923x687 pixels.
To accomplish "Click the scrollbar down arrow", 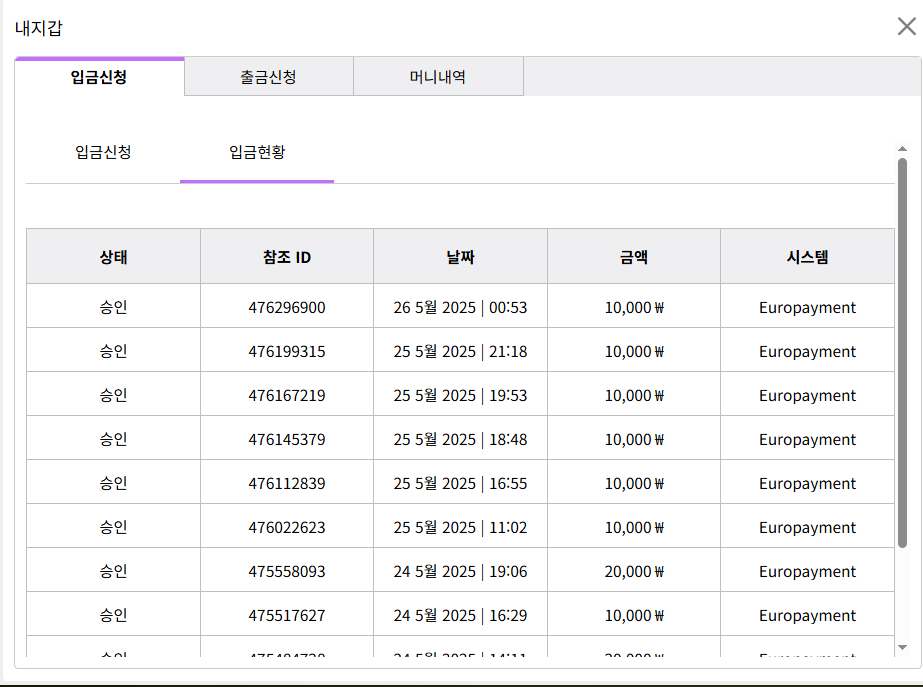I will [902, 647].
